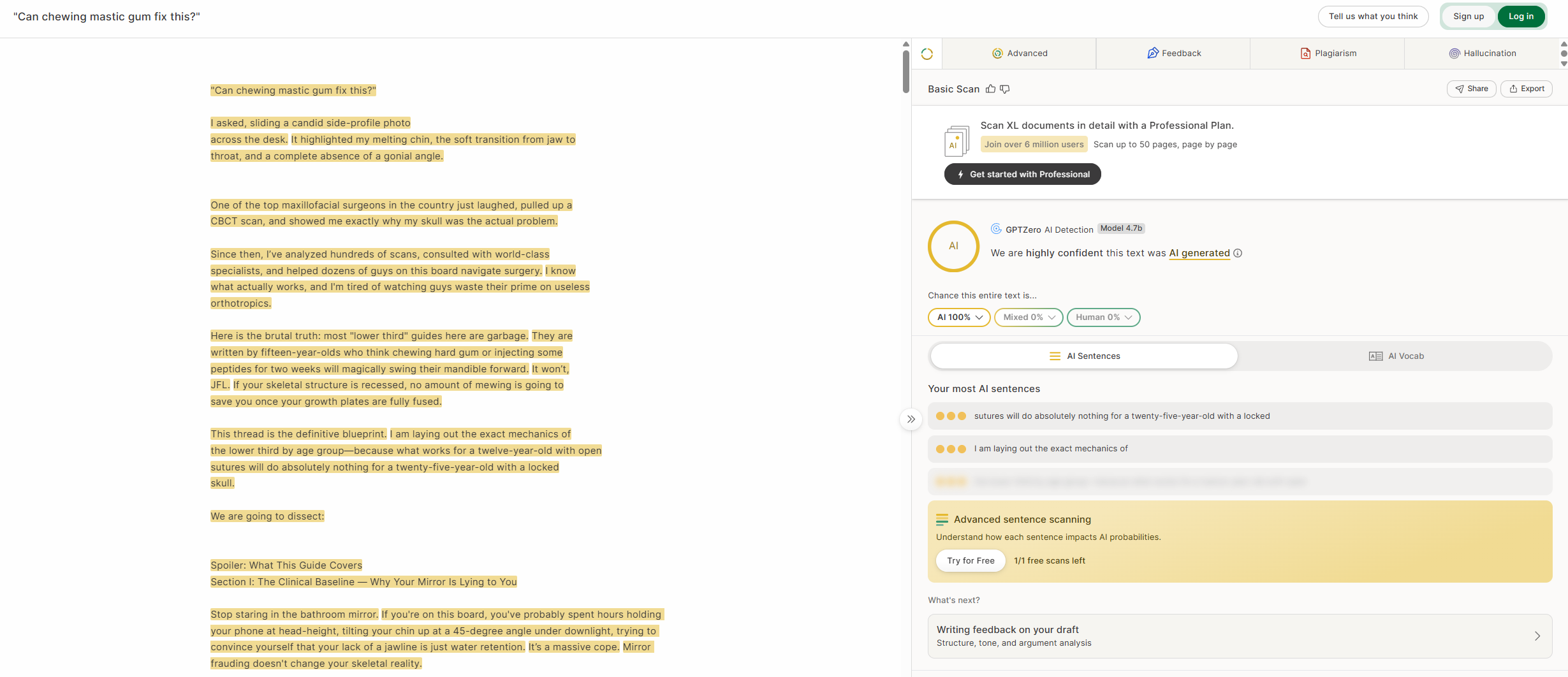Image resolution: width=1568 pixels, height=677 pixels.
Task: Click Try for Free button
Action: [x=971, y=561]
